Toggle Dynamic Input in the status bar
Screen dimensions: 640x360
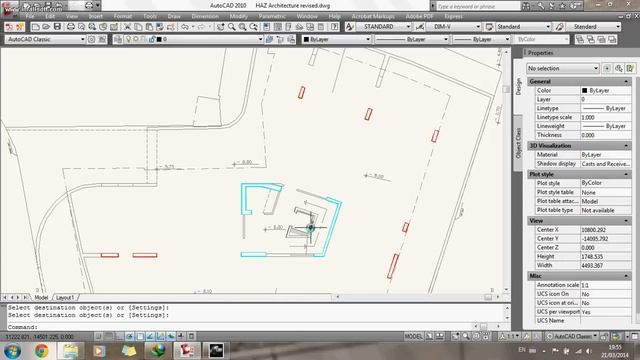(x=171, y=336)
